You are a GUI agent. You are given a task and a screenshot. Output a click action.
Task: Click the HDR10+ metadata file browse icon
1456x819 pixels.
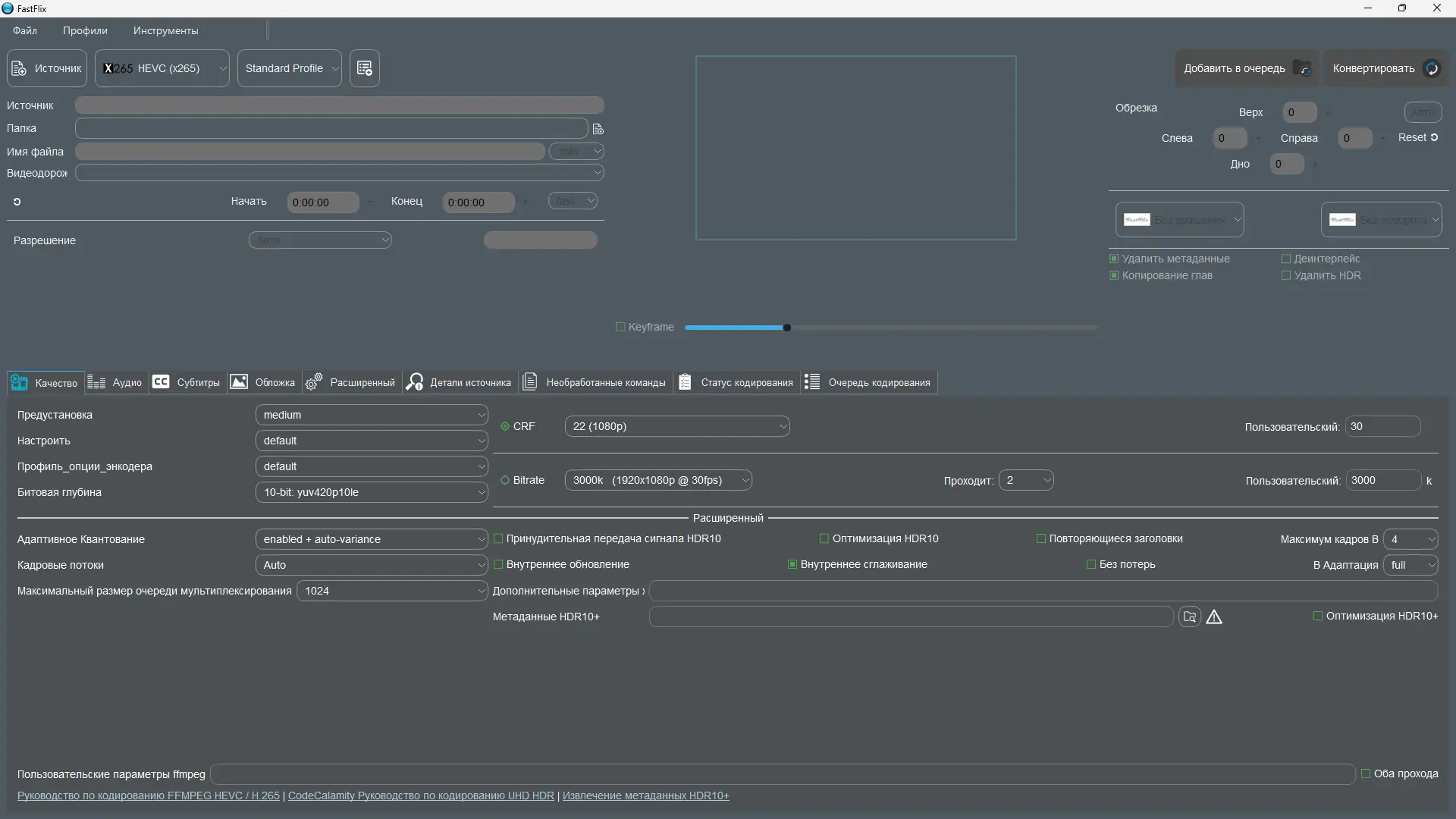pyautogui.click(x=1189, y=617)
